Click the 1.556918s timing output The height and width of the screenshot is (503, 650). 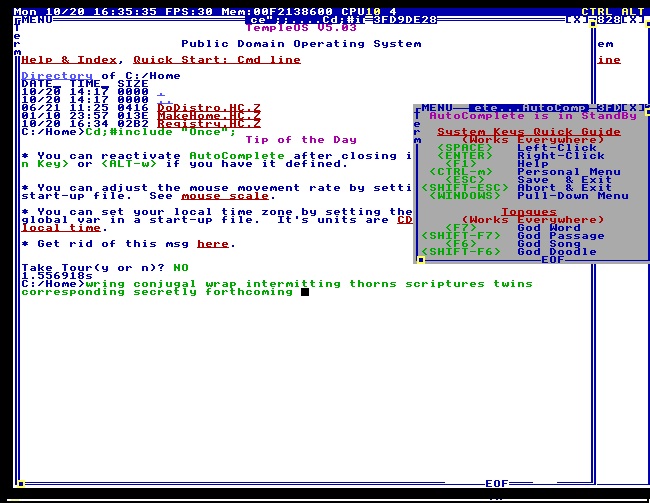[57, 276]
